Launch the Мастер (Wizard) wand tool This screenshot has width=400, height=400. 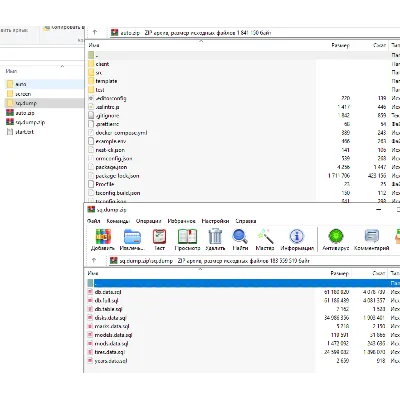tap(265, 240)
